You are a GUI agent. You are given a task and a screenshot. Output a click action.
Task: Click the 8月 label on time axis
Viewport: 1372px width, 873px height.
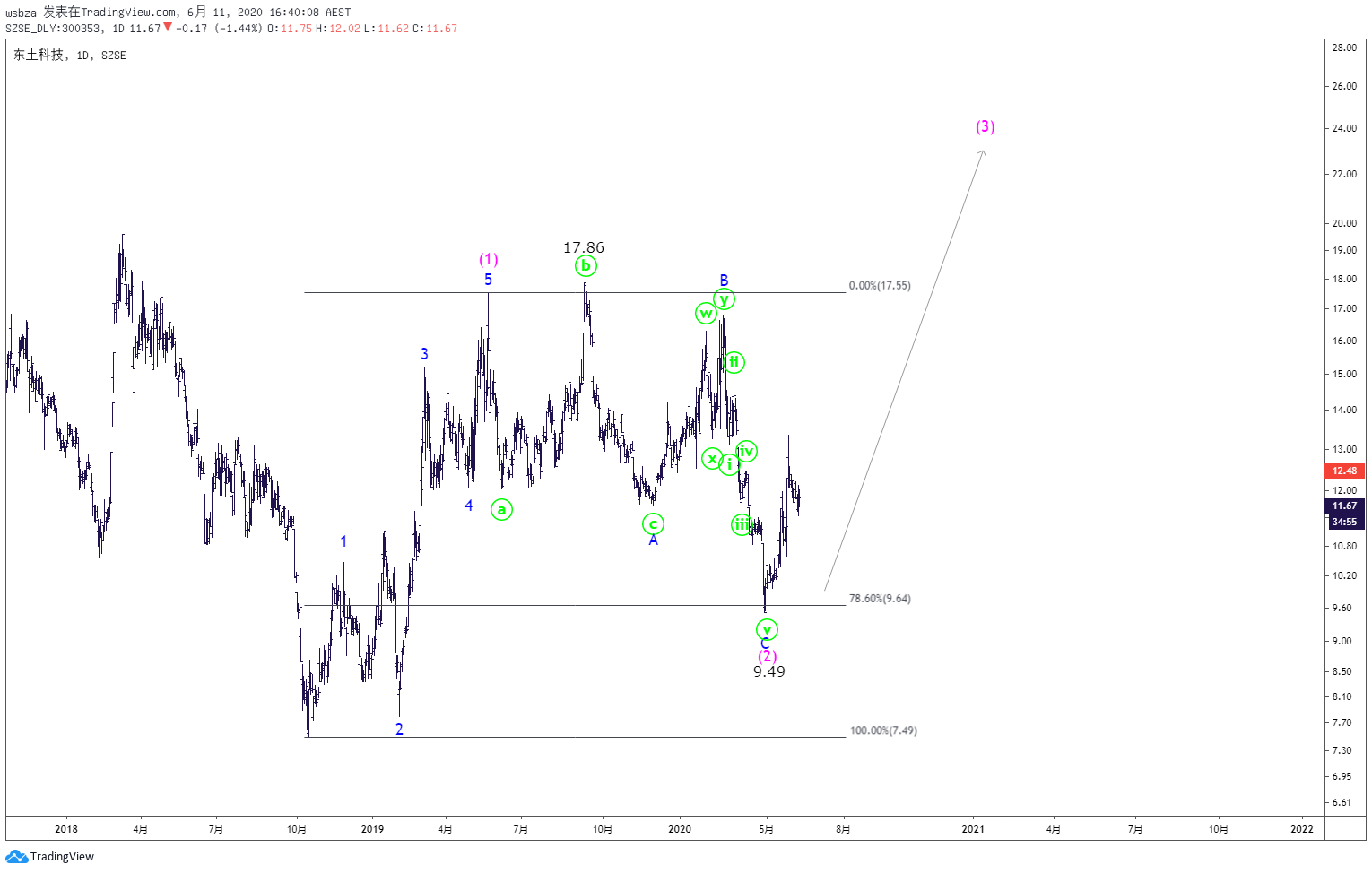[843, 829]
